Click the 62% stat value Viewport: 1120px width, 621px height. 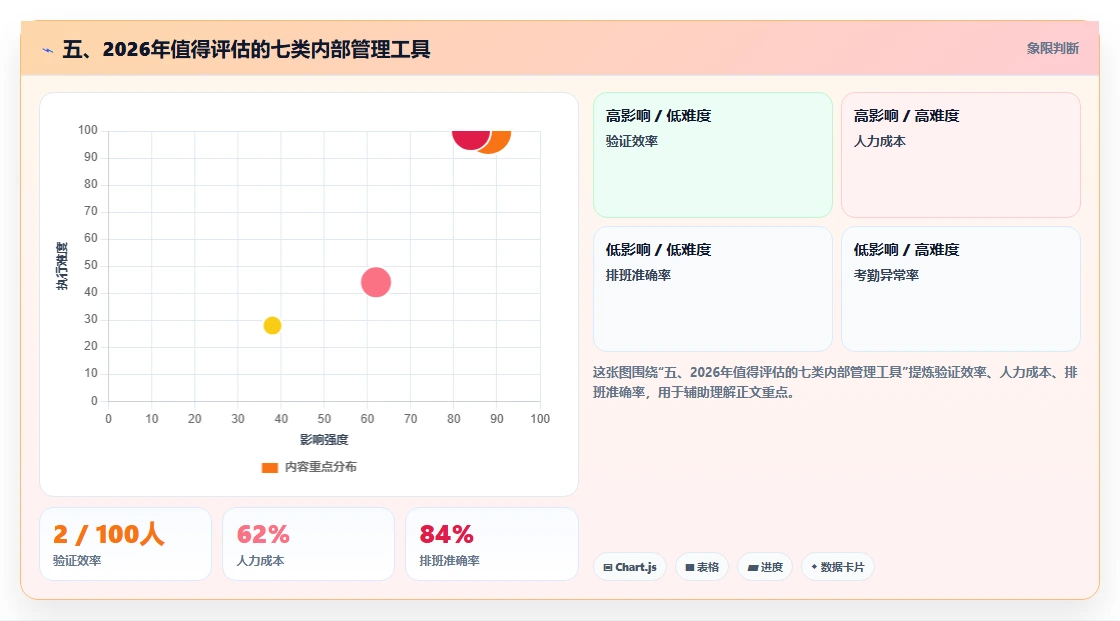pos(263,534)
